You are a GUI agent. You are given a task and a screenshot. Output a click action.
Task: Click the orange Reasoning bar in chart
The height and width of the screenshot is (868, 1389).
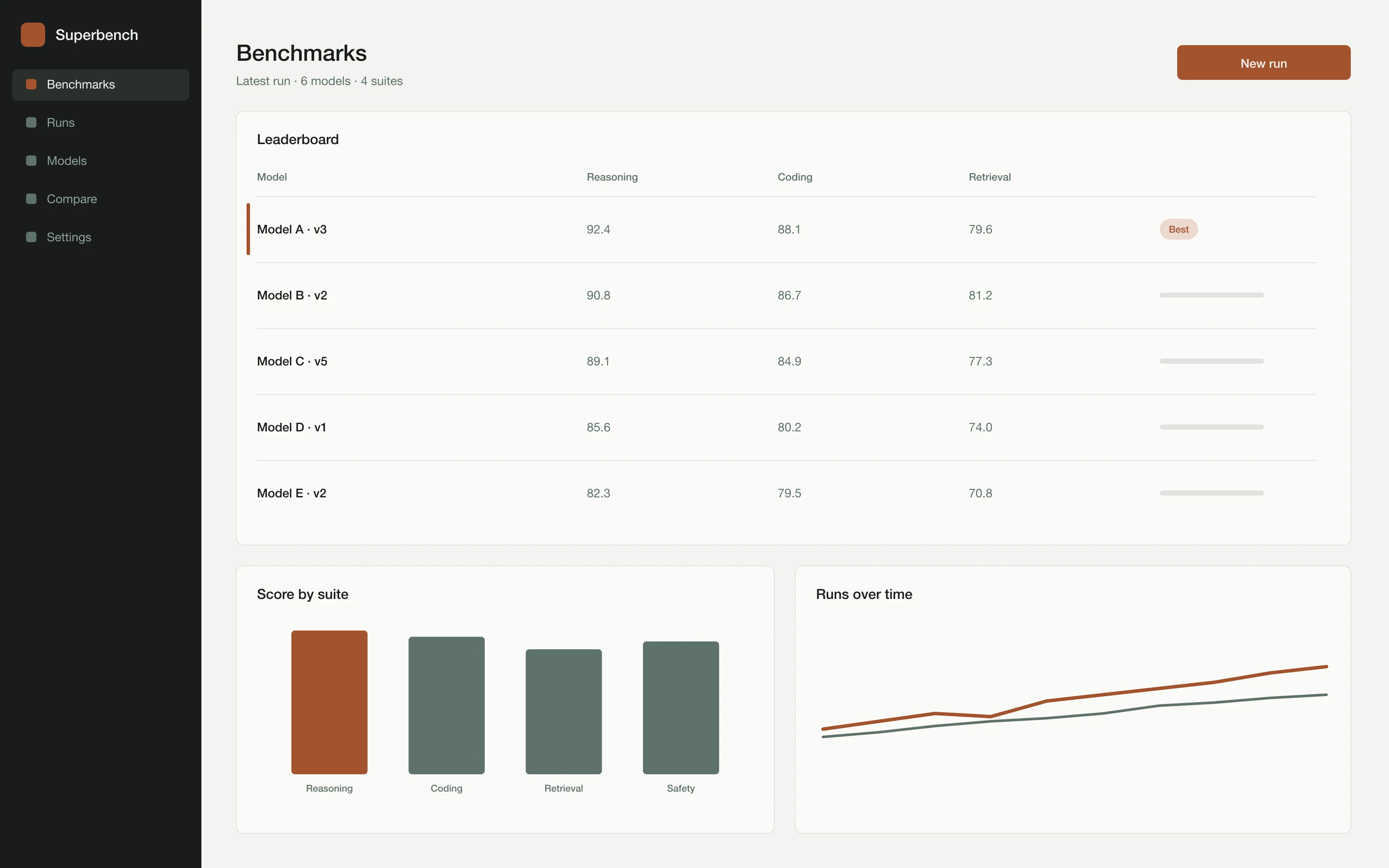pos(329,702)
